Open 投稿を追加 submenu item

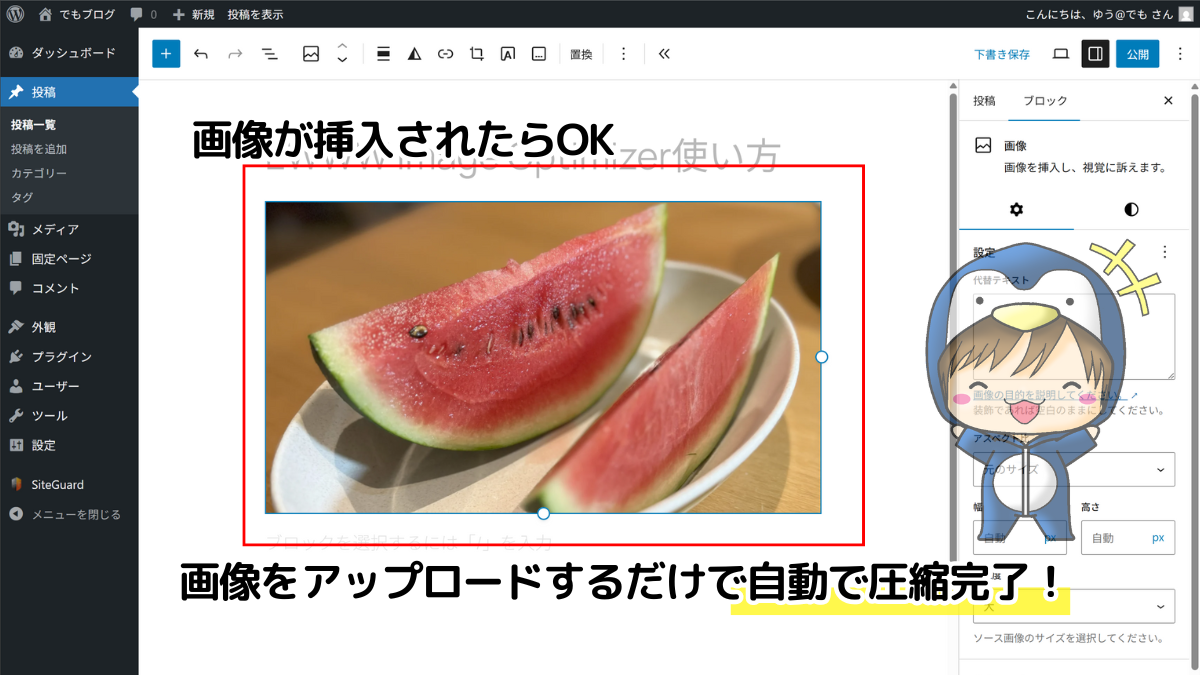point(39,149)
